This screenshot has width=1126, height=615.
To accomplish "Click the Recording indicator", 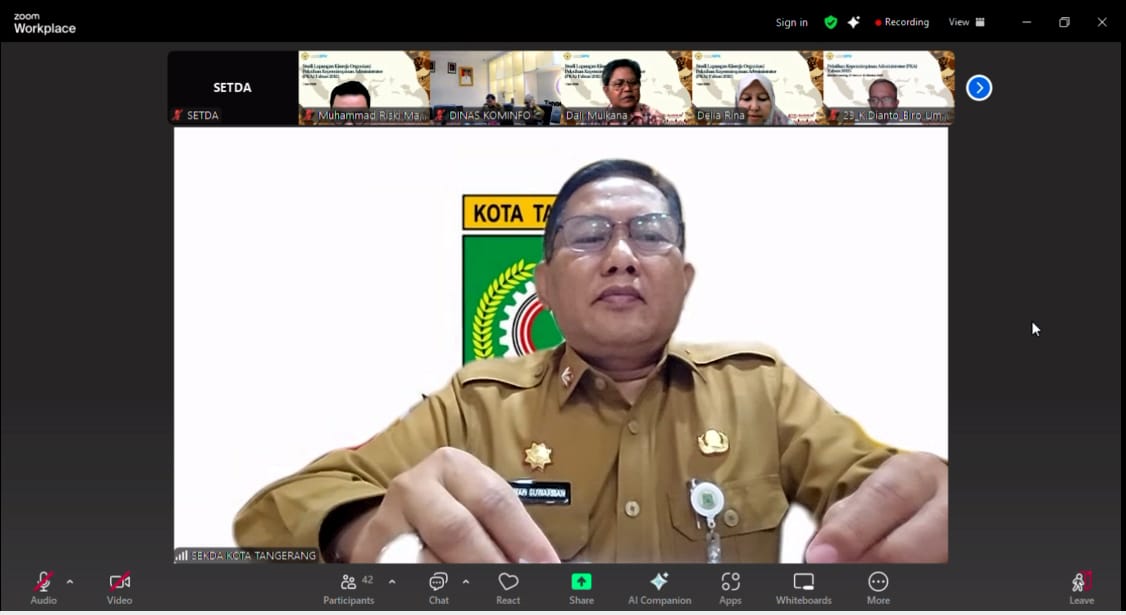I will pos(902,22).
